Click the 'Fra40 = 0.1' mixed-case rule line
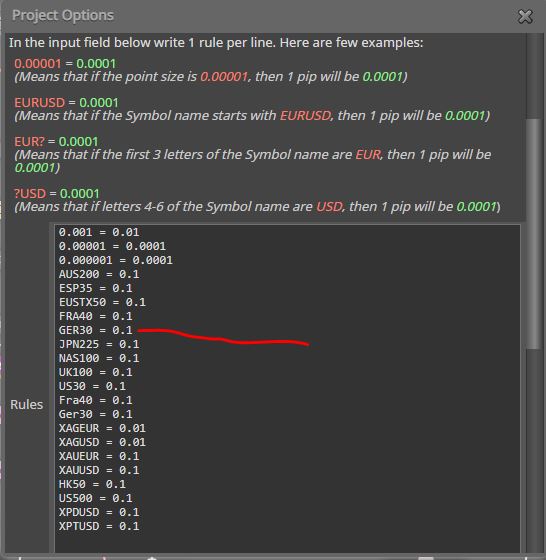The height and width of the screenshot is (560, 546). tap(95, 400)
